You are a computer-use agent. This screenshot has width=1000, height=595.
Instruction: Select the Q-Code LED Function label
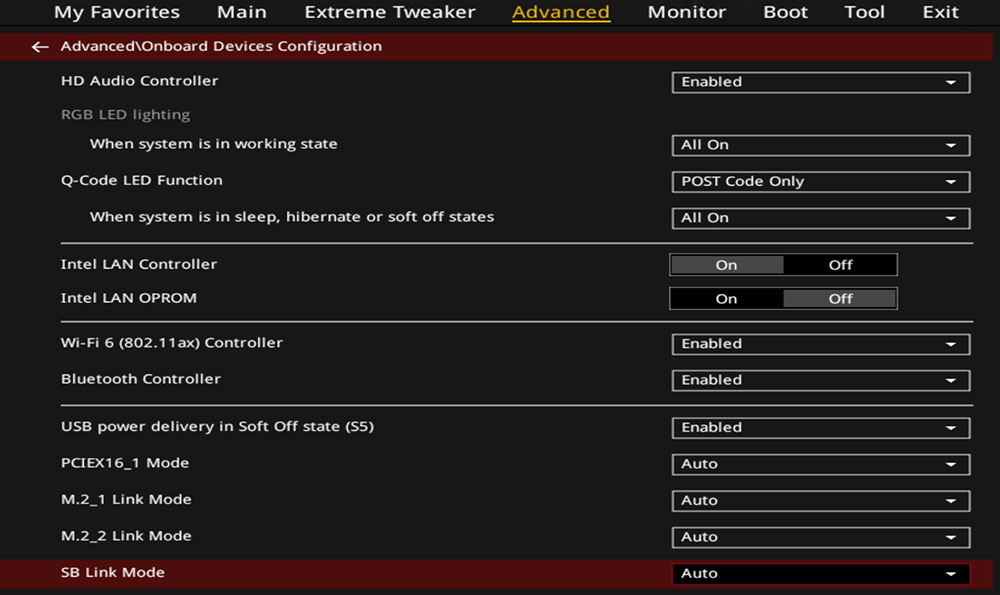[x=142, y=180]
